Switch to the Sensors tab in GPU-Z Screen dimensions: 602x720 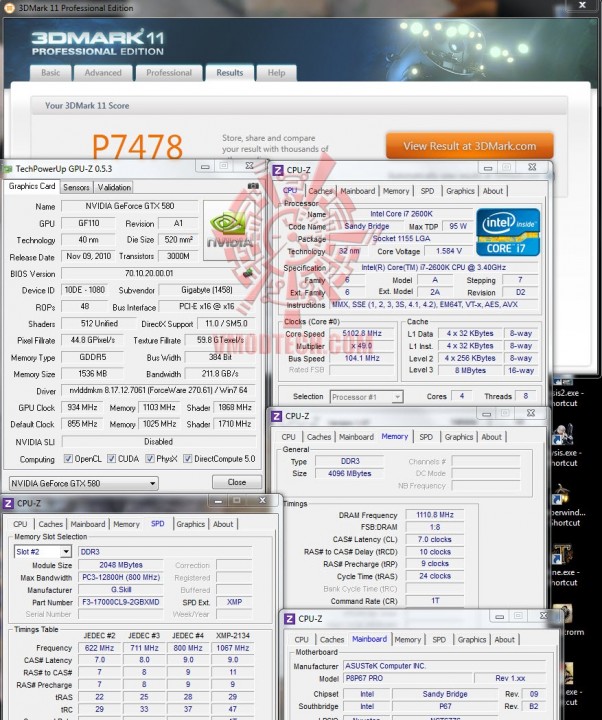click(76, 187)
